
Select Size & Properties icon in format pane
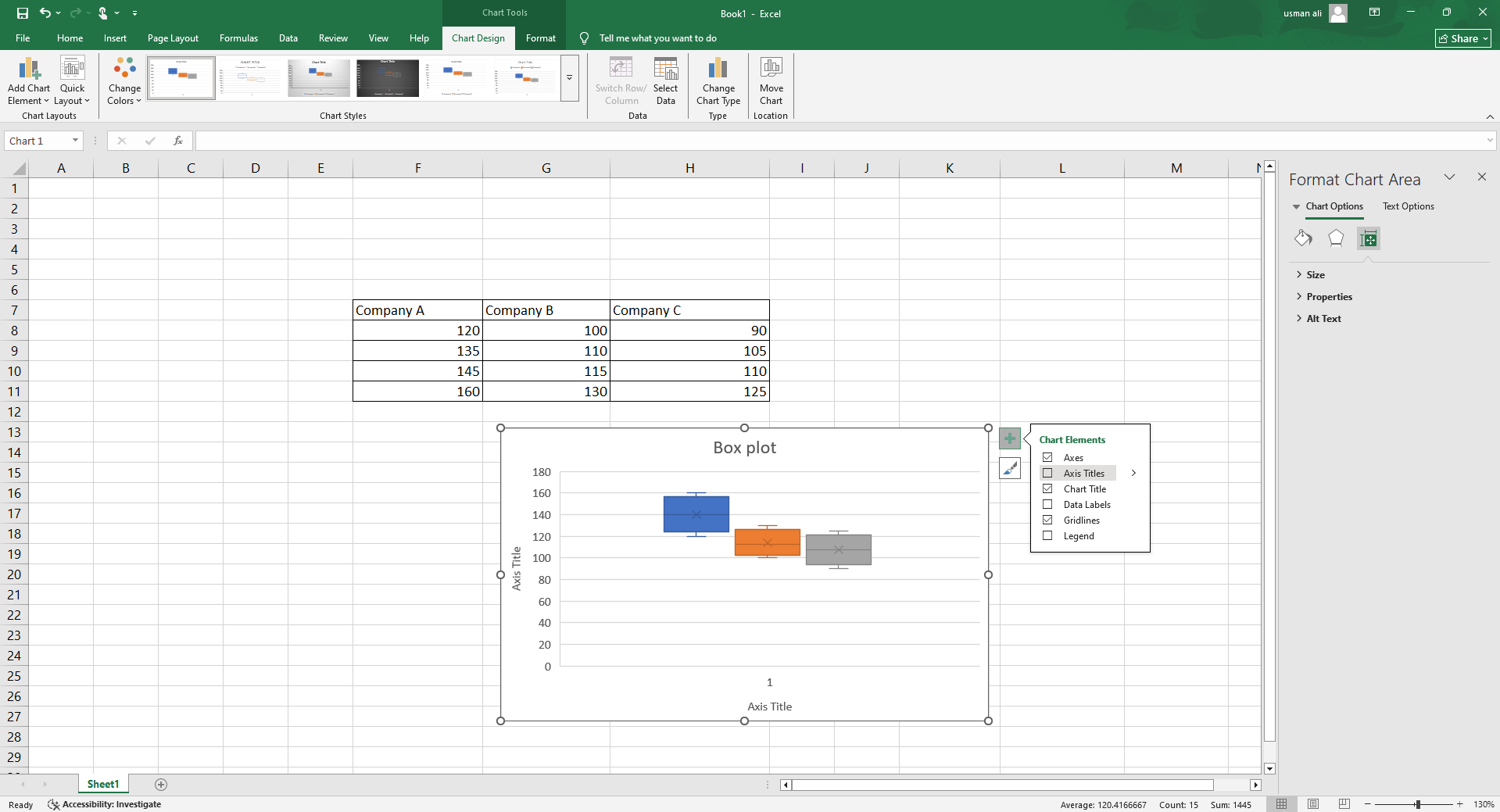(x=1369, y=238)
